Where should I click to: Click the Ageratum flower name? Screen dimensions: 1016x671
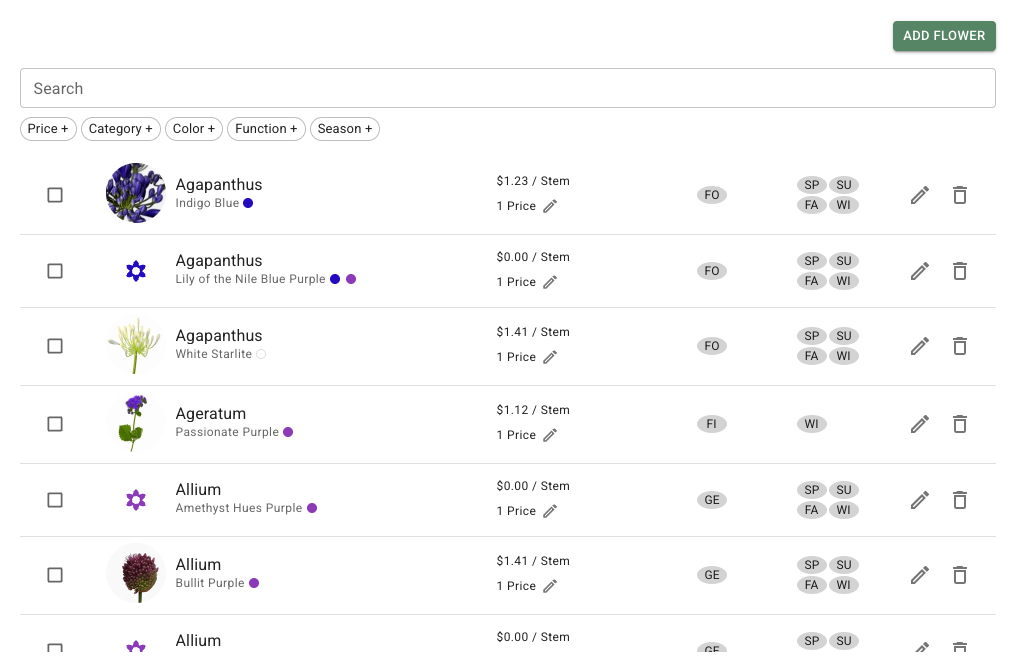(x=211, y=413)
